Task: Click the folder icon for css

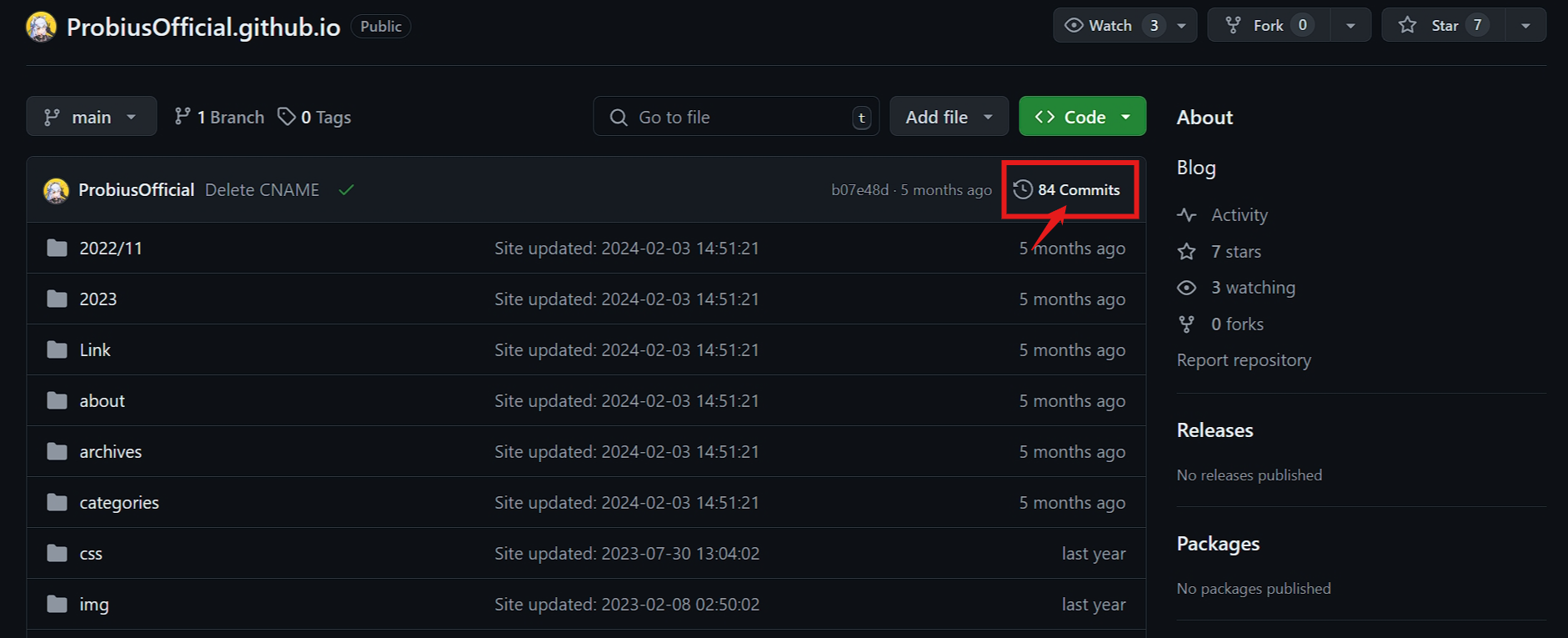Action: [57, 553]
